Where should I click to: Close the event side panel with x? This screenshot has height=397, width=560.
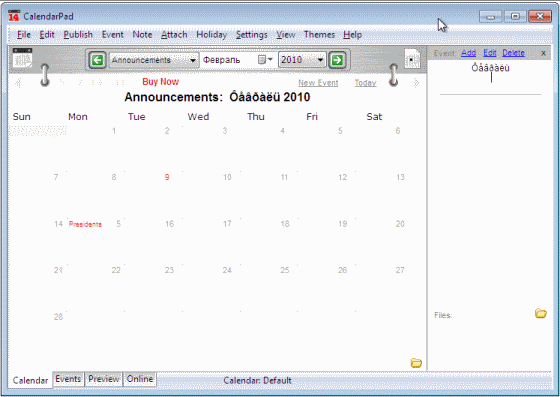tap(543, 54)
